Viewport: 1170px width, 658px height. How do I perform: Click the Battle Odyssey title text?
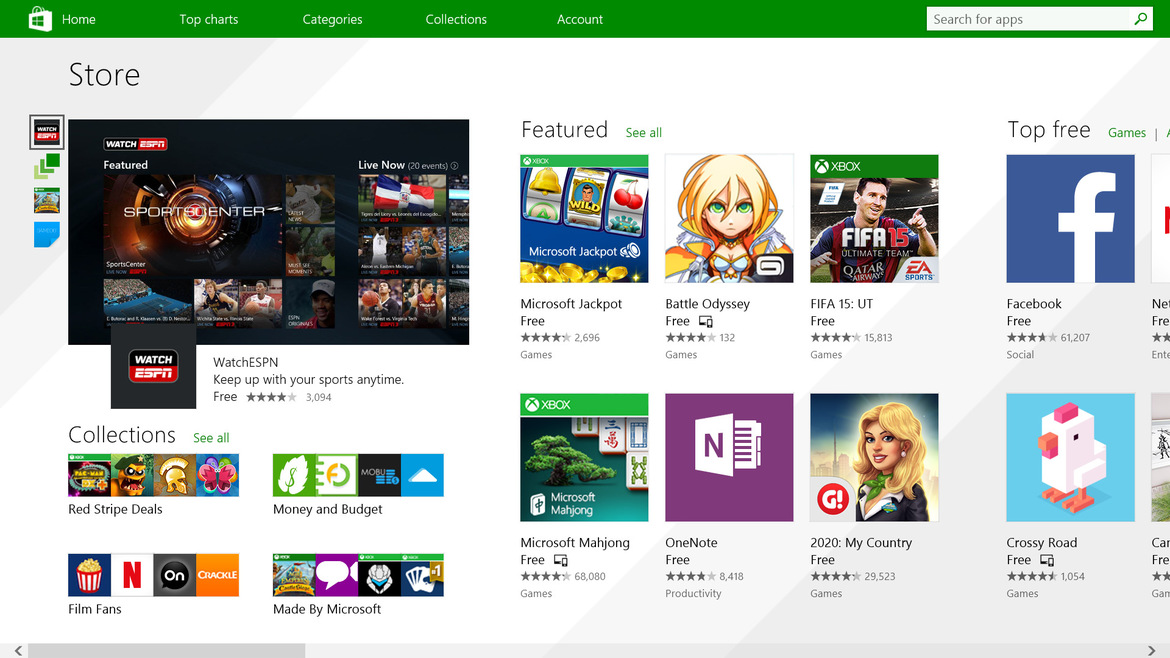(707, 304)
